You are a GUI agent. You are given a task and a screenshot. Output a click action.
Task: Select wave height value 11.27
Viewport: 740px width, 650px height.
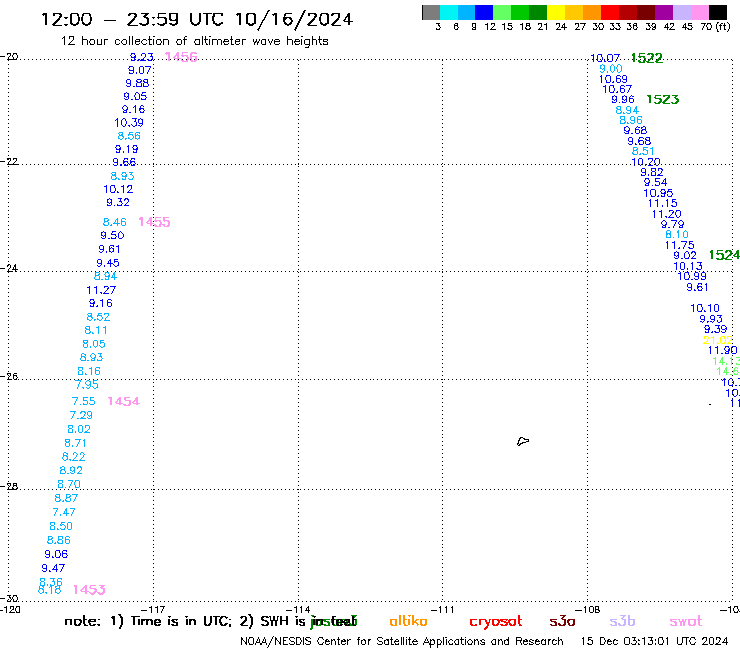[x=101, y=290]
